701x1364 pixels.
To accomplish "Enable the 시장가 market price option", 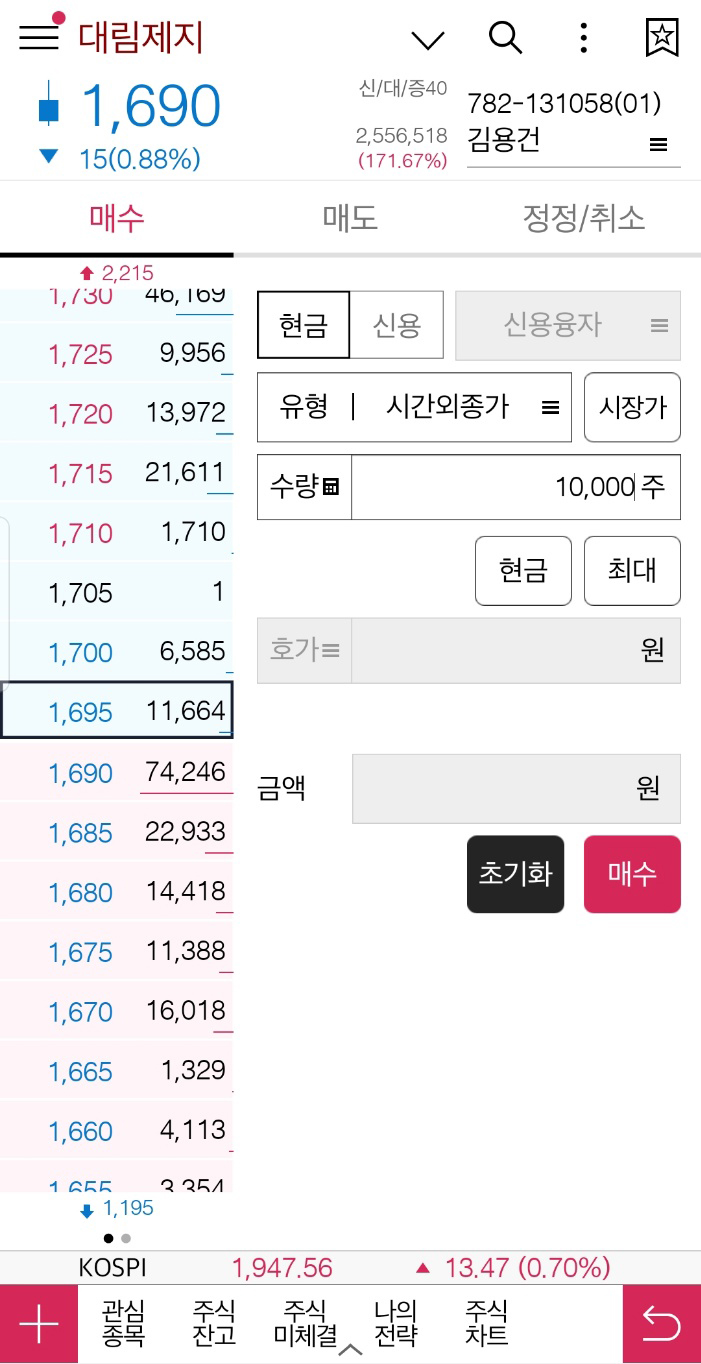I will [632, 407].
